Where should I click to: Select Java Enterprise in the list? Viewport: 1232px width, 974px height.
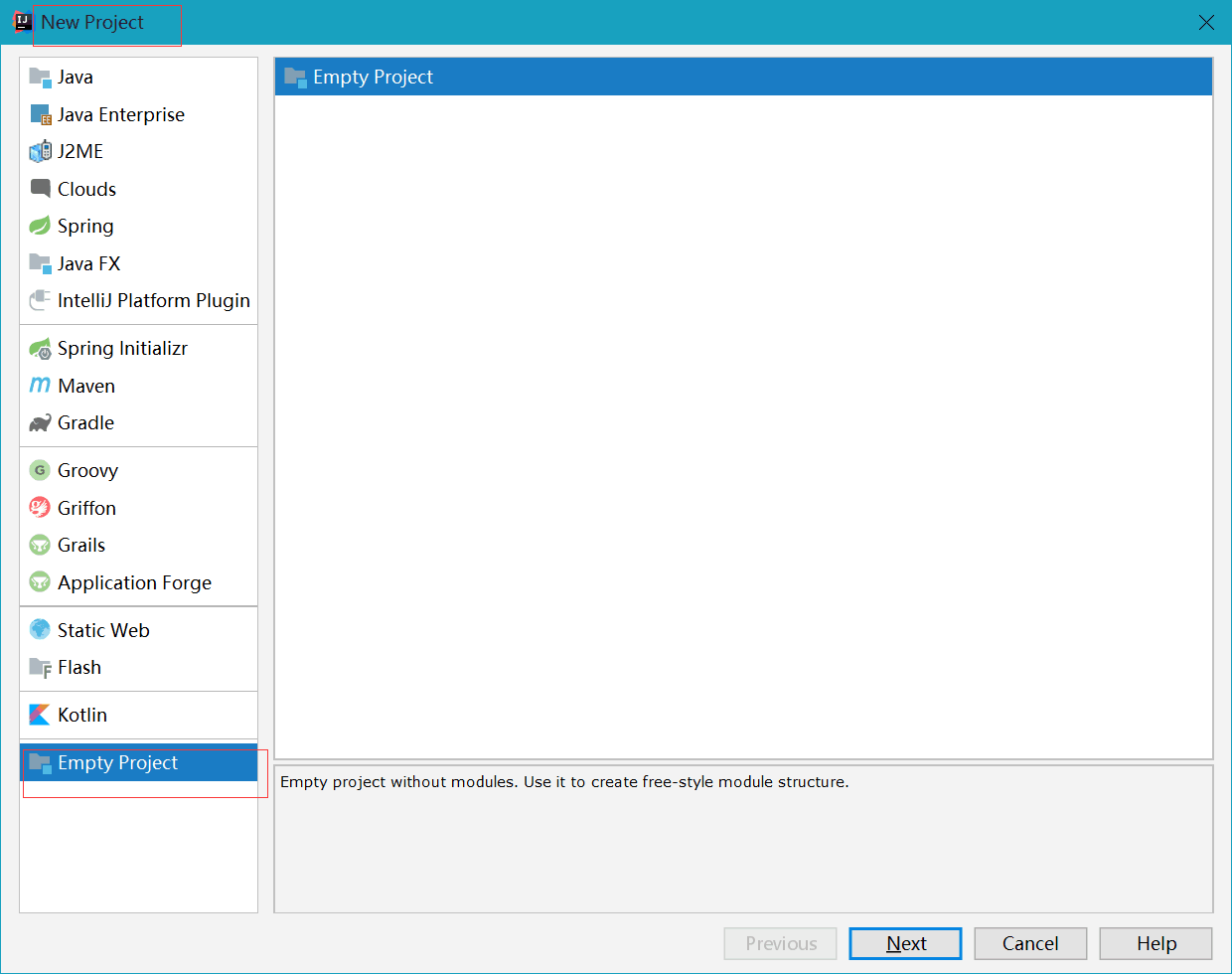(x=120, y=115)
